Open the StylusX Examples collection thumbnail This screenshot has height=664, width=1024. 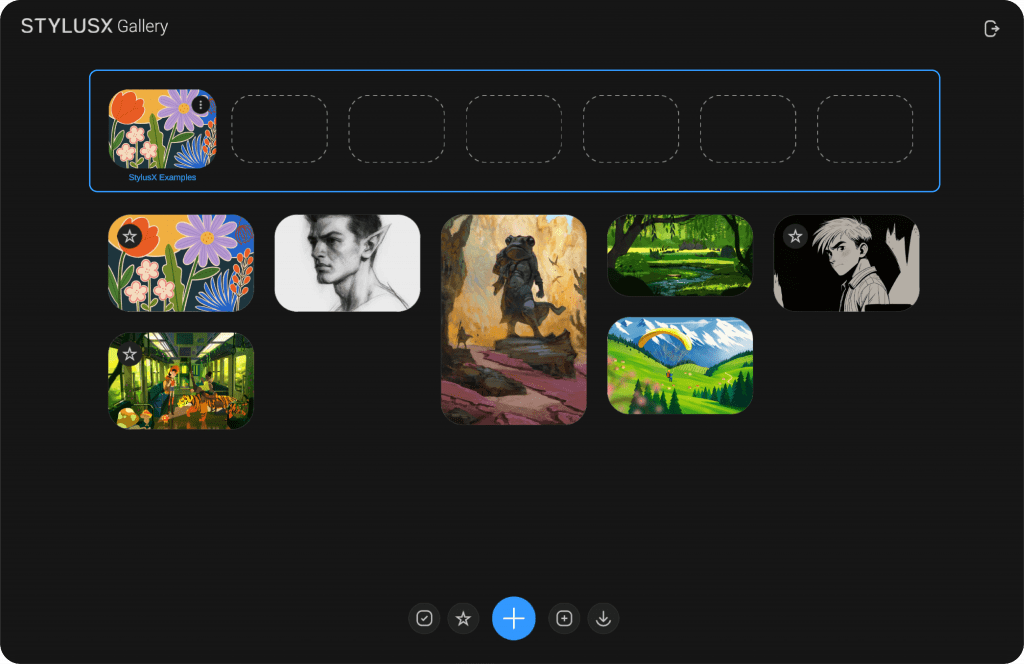pyautogui.click(x=162, y=129)
